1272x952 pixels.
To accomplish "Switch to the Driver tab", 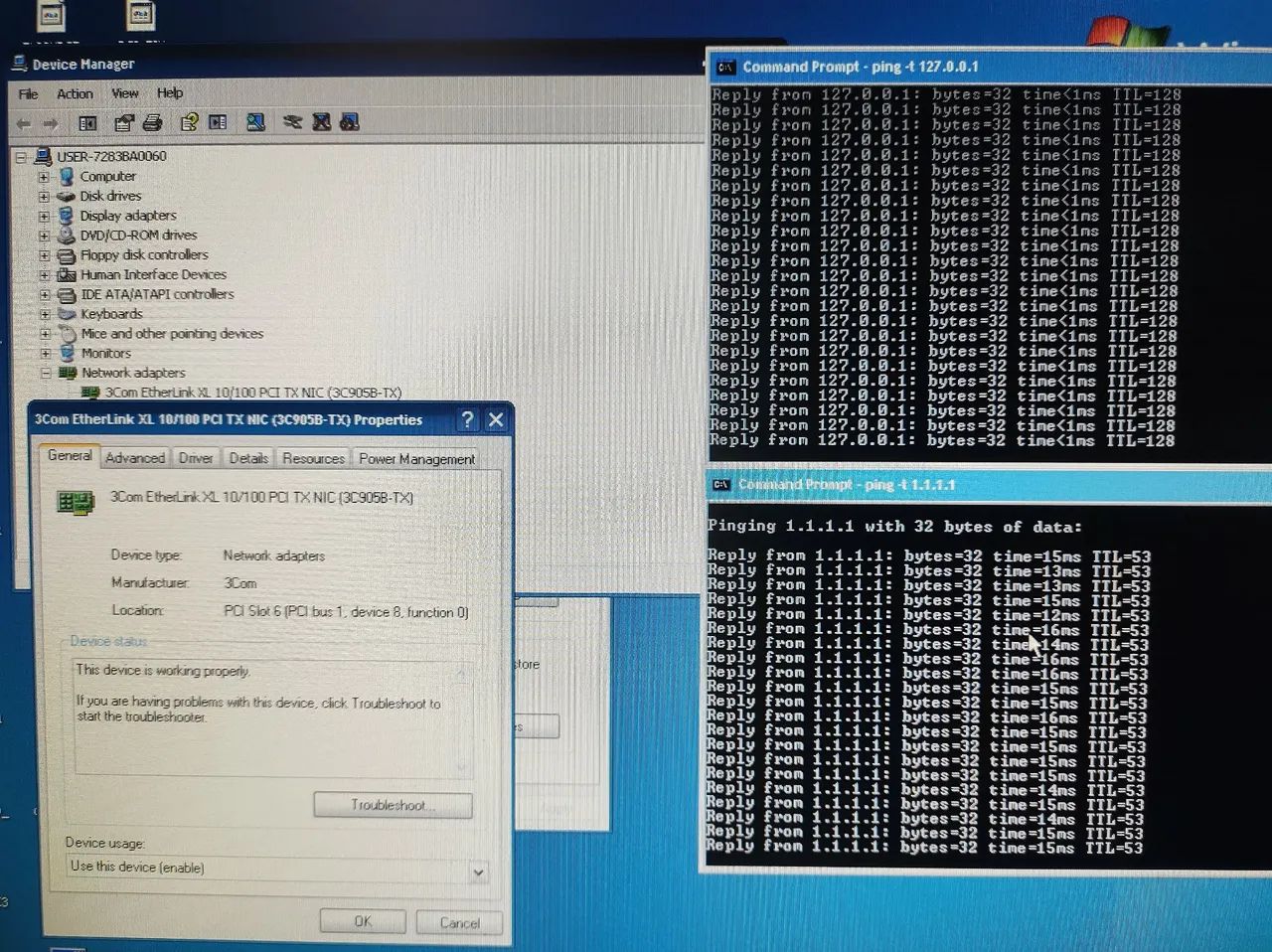I will (x=195, y=458).
